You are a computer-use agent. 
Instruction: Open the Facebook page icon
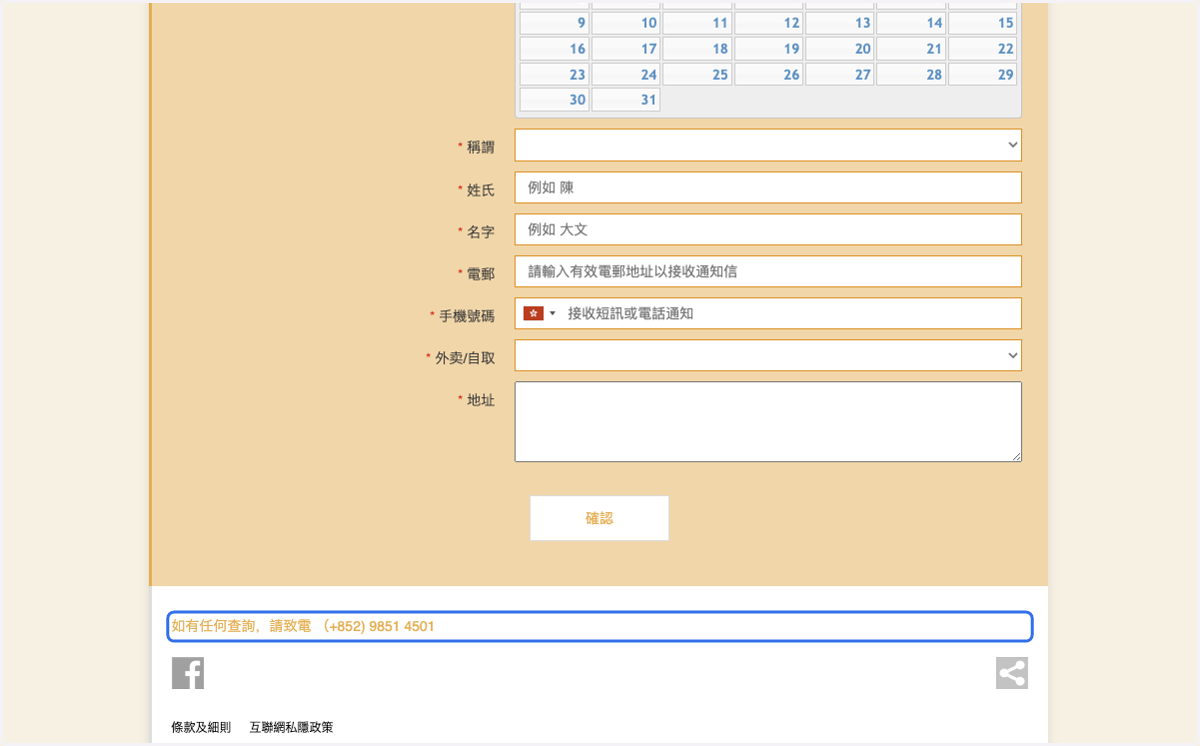(x=188, y=673)
